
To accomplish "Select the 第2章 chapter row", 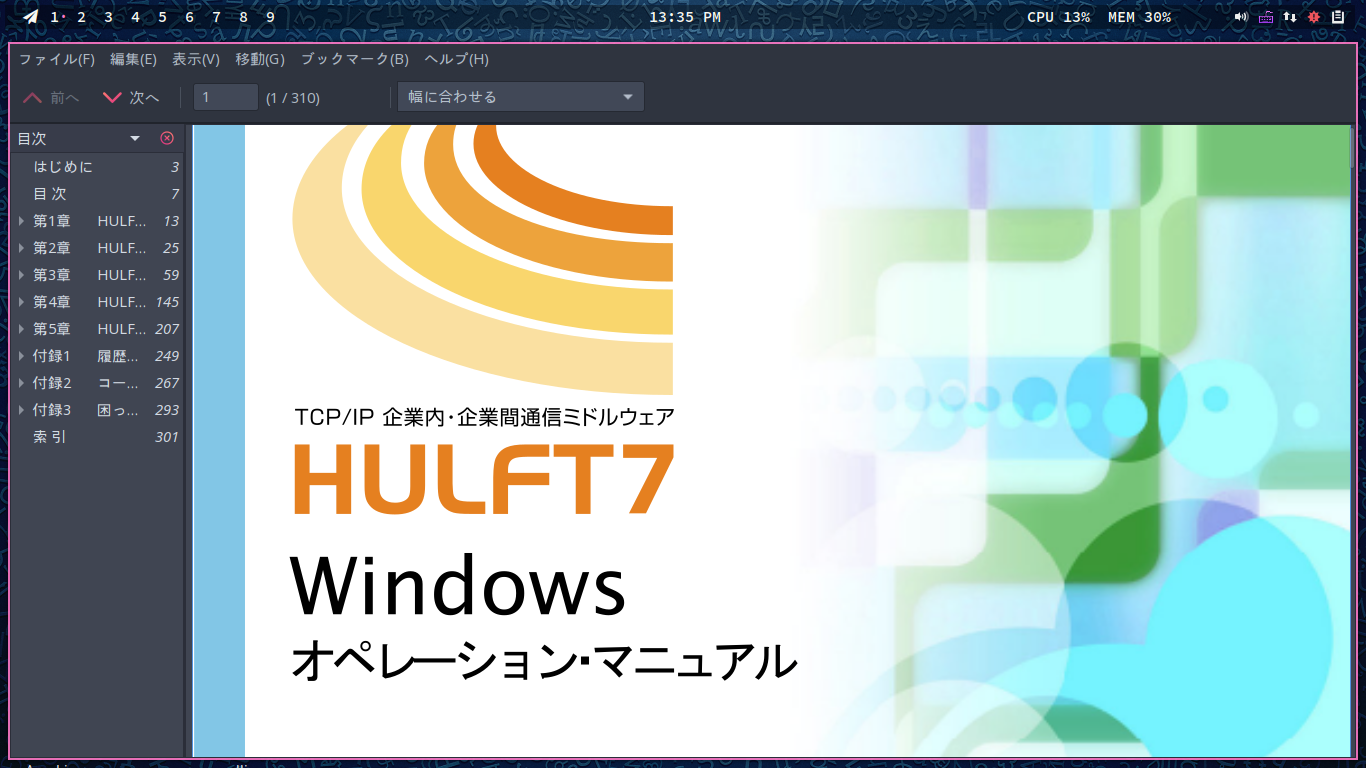I will pos(98,248).
